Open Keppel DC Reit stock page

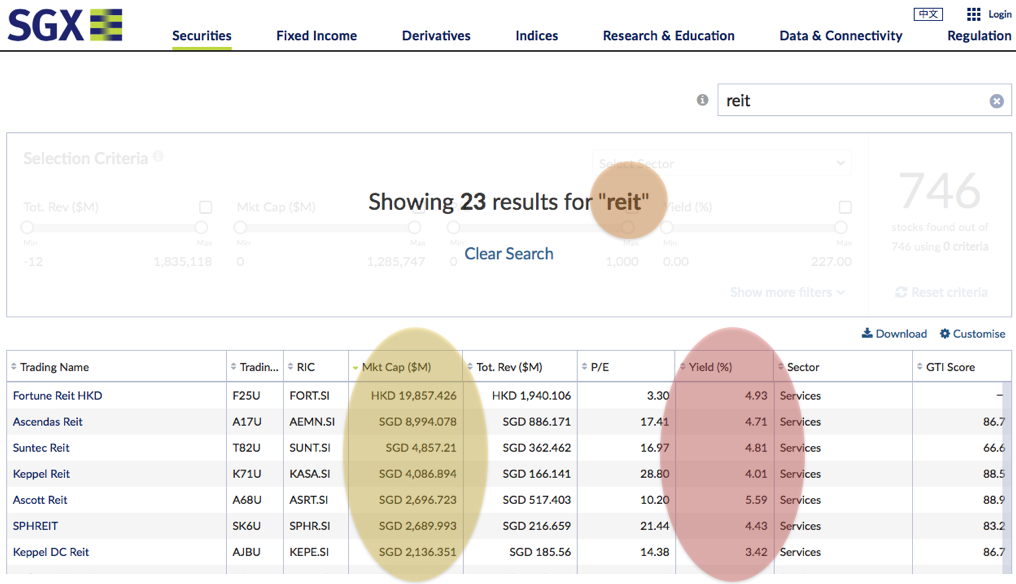click(x=51, y=552)
